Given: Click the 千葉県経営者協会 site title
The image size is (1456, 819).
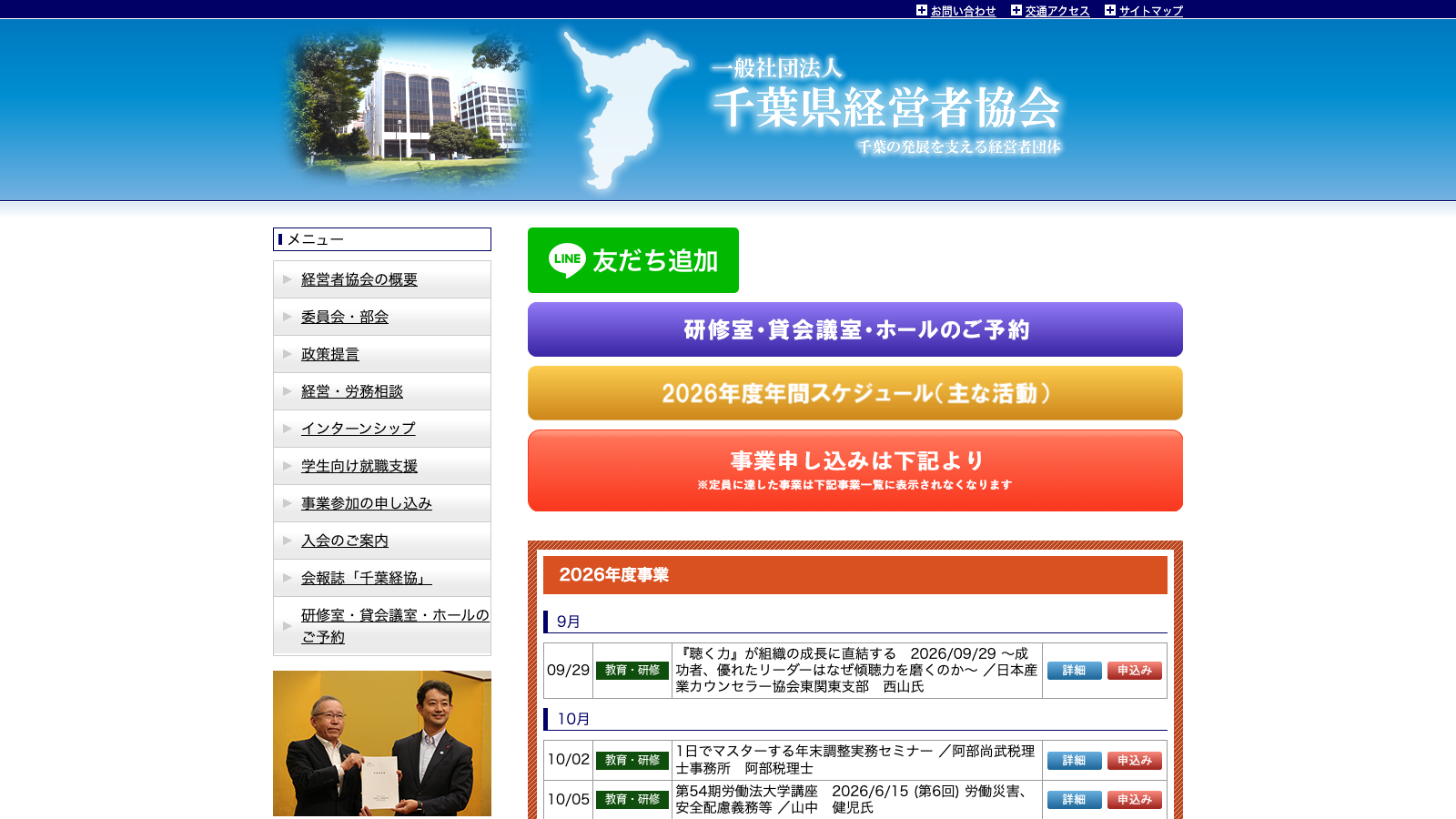Looking at the screenshot, I should pyautogui.click(x=886, y=108).
